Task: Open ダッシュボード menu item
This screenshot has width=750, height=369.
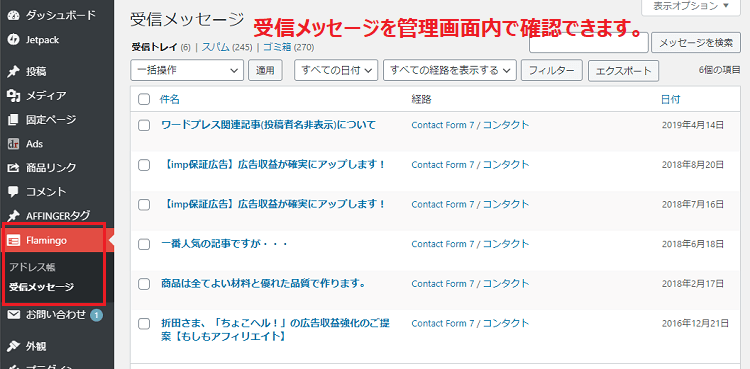Action: click(61, 15)
